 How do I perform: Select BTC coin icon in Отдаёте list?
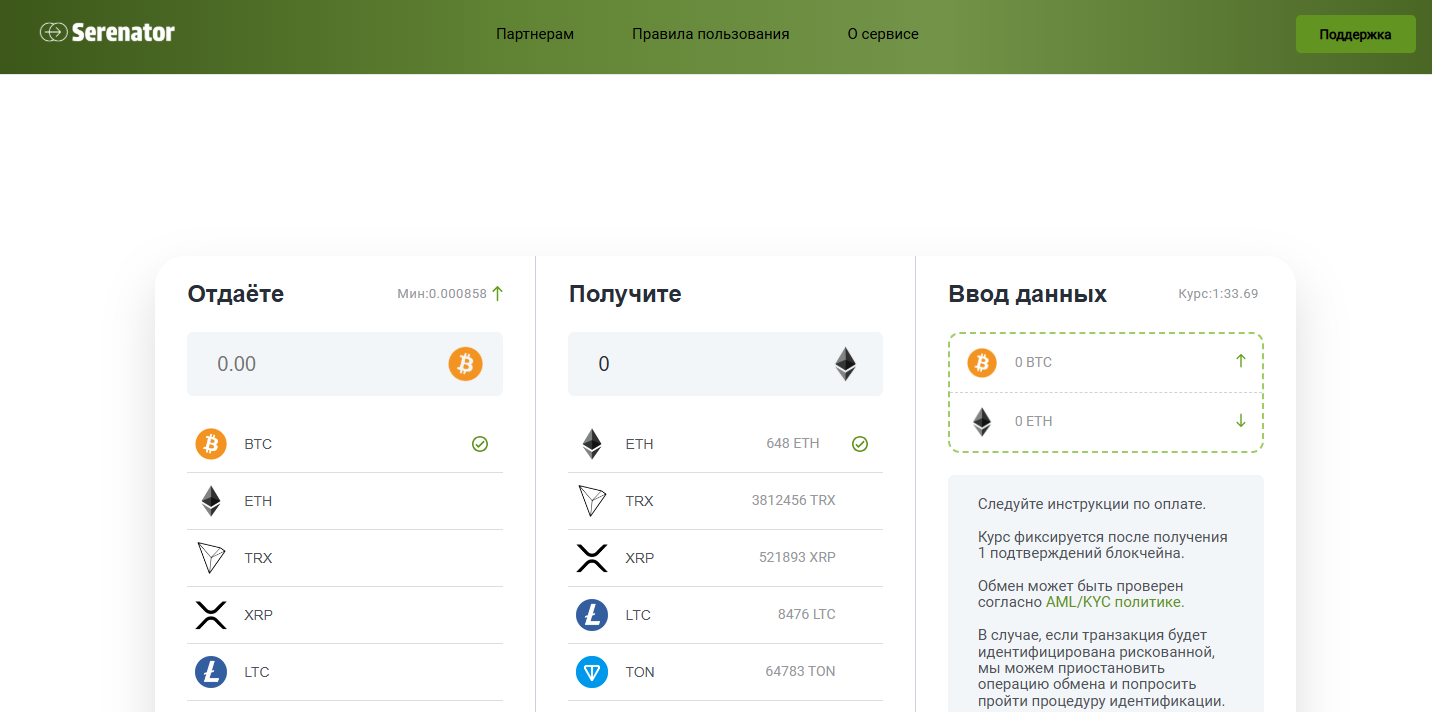[211, 444]
